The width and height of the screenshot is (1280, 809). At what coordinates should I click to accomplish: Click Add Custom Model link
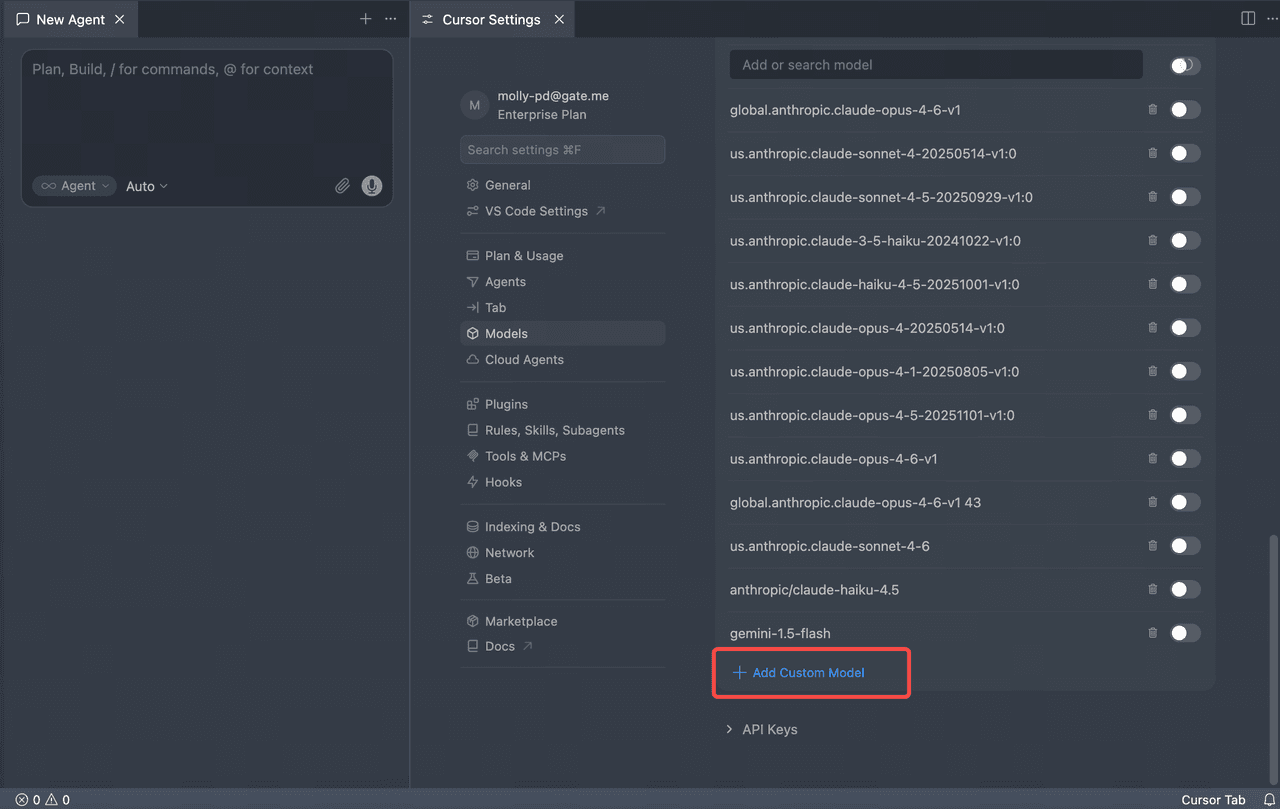799,673
